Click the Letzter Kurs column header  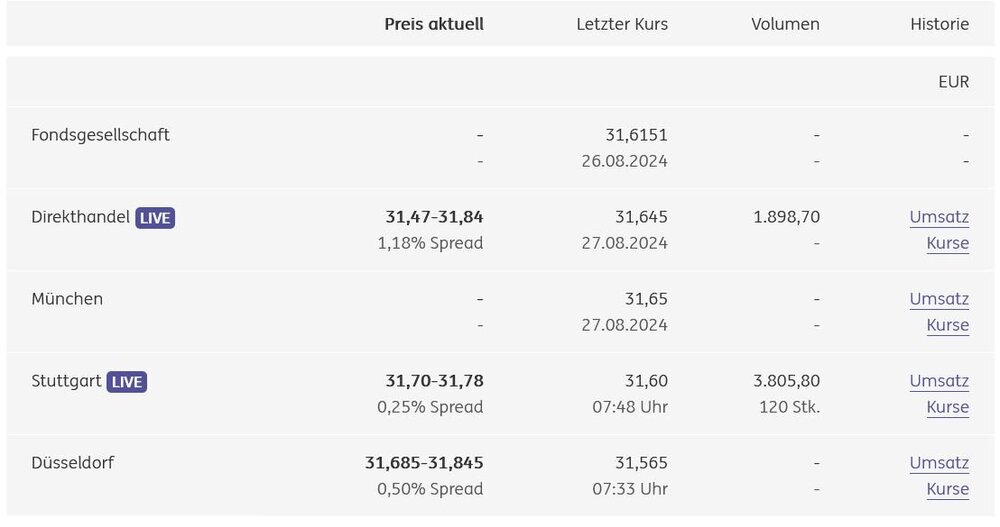click(622, 24)
